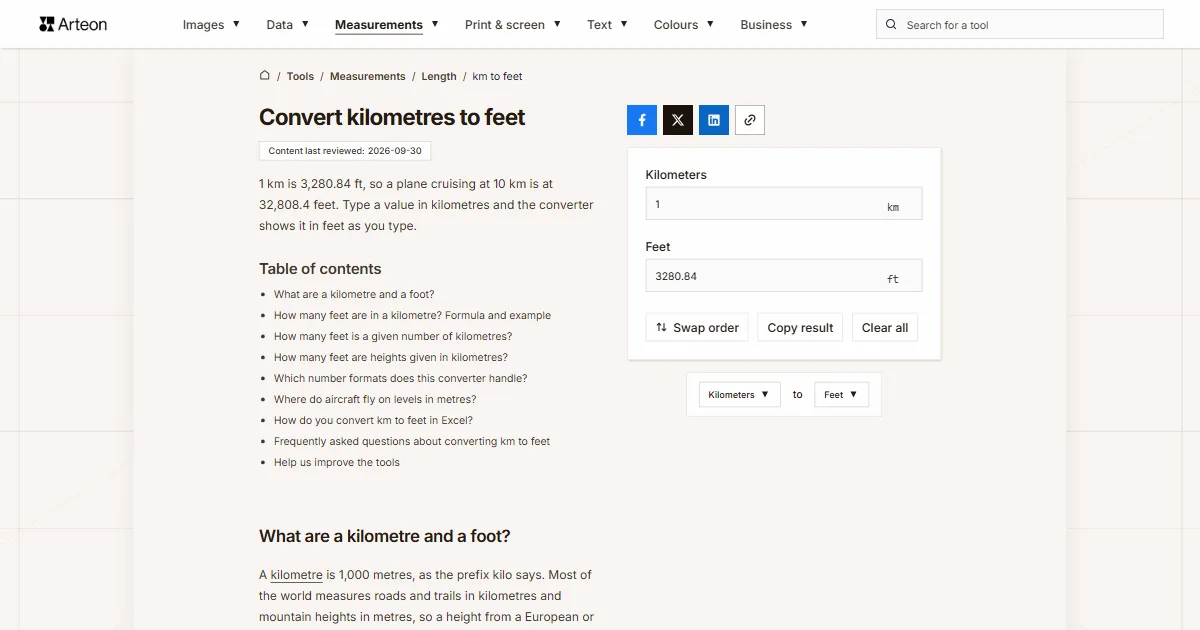This screenshot has width=1200, height=630.
Task: Open the Text menu
Action: (607, 25)
